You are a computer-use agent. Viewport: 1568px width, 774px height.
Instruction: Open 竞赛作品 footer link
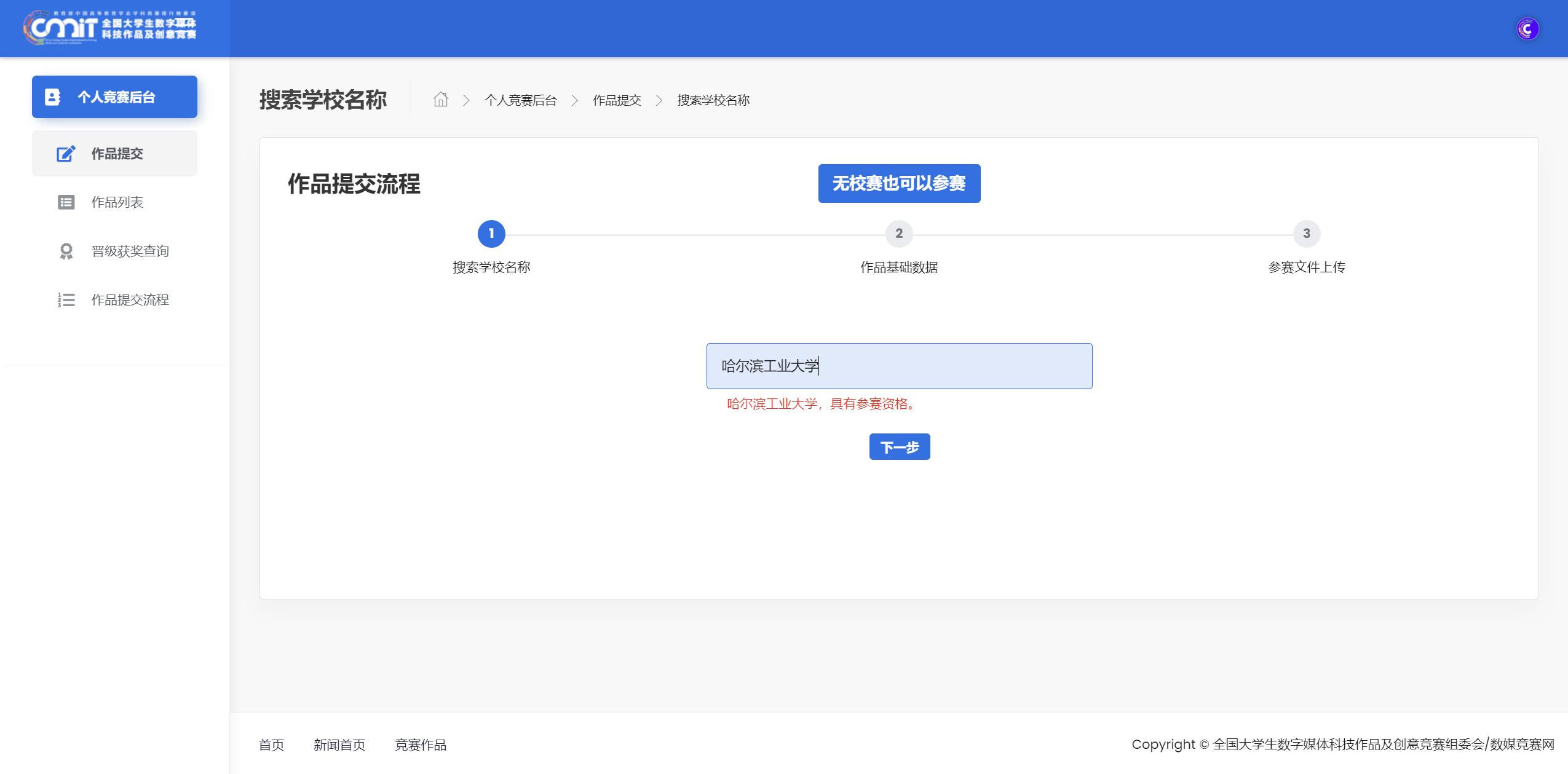click(421, 745)
